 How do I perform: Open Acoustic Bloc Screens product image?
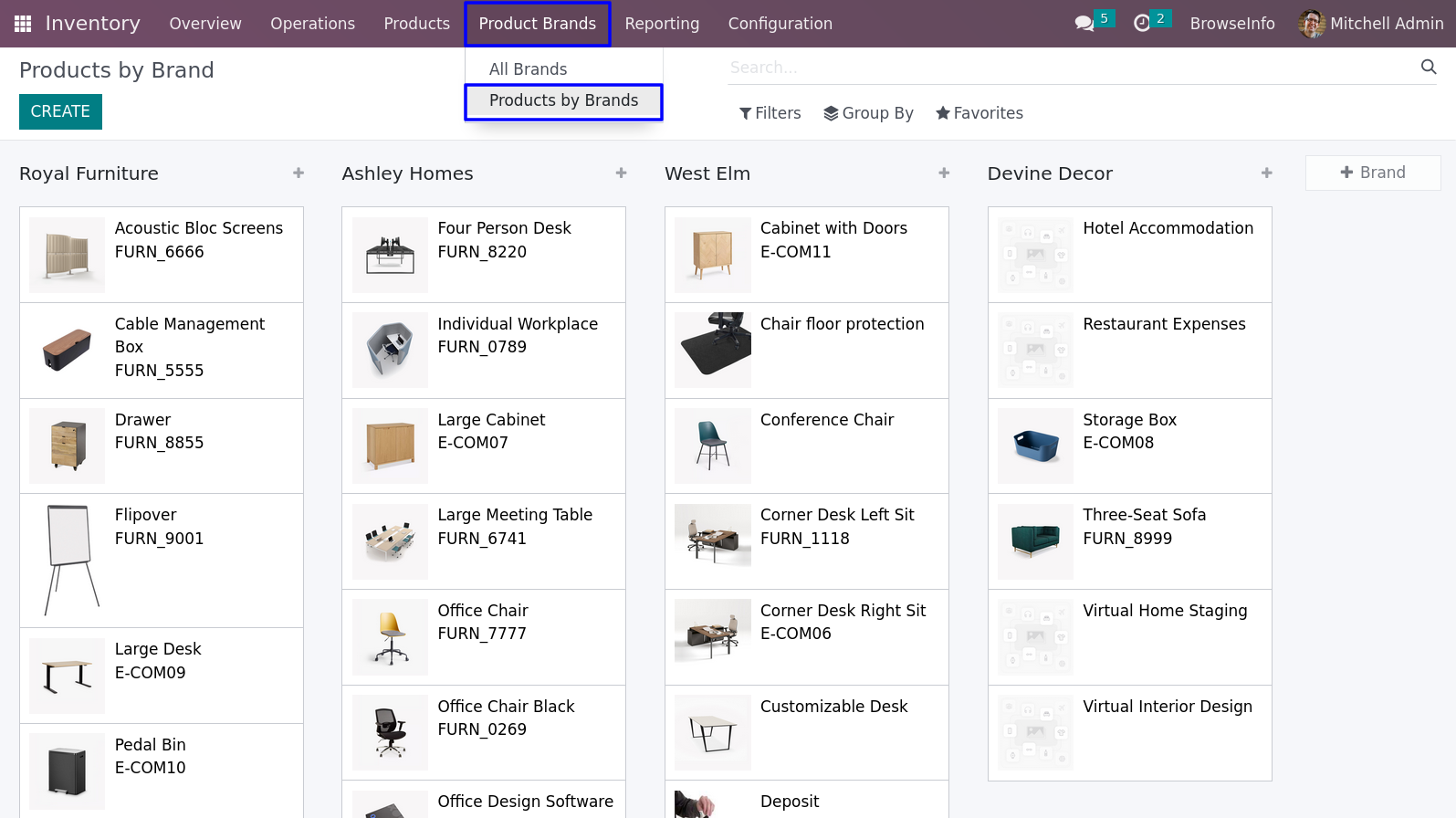point(68,255)
